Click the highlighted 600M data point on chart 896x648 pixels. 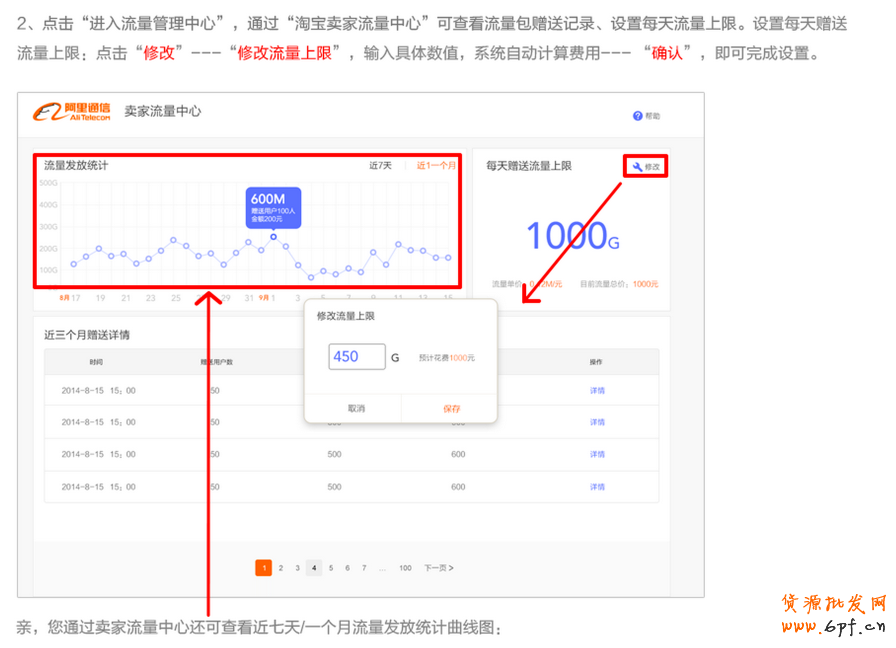[273, 236]
